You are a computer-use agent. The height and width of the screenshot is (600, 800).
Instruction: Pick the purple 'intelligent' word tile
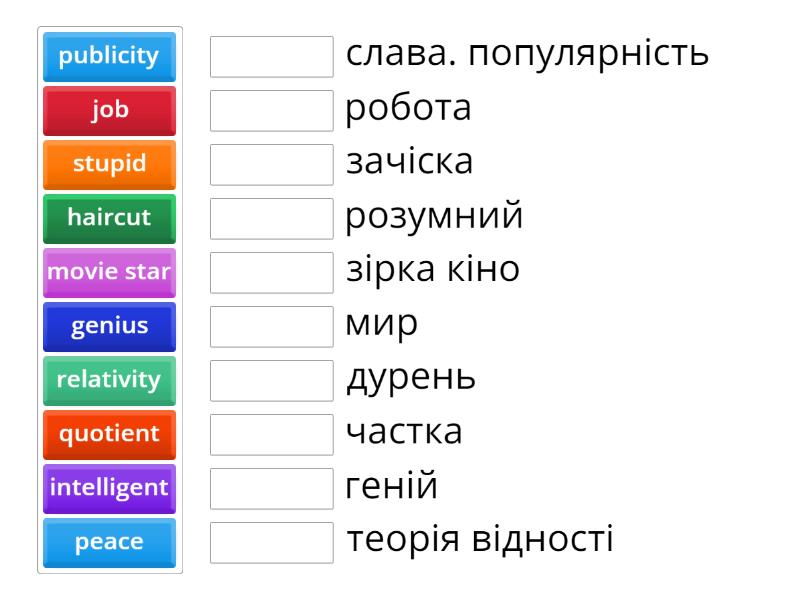pyautogui.click(x=109, y=488)
